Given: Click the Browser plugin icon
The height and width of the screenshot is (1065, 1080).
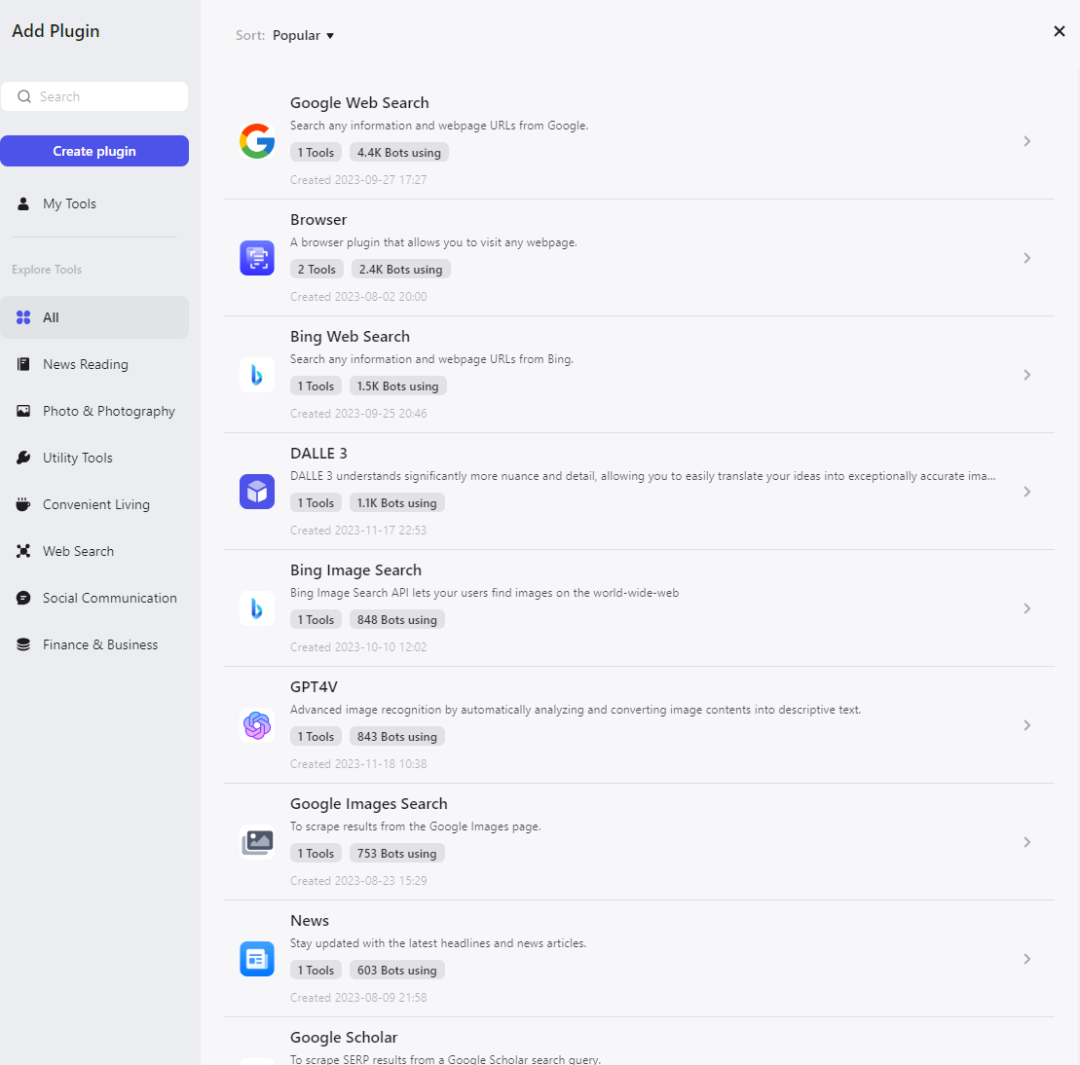Looking at the screenshot, I should [257, 258].
